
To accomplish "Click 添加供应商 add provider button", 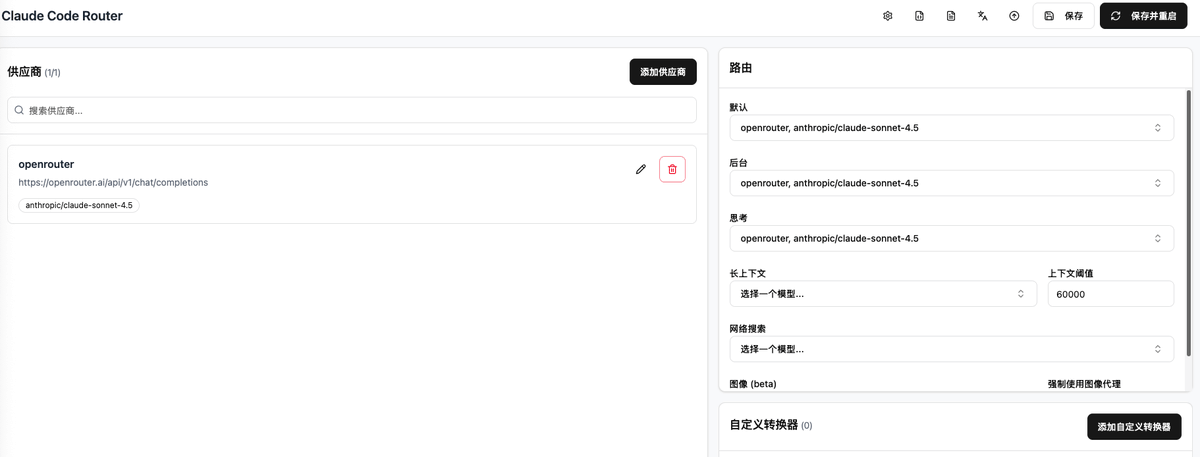I will [663, 72].
